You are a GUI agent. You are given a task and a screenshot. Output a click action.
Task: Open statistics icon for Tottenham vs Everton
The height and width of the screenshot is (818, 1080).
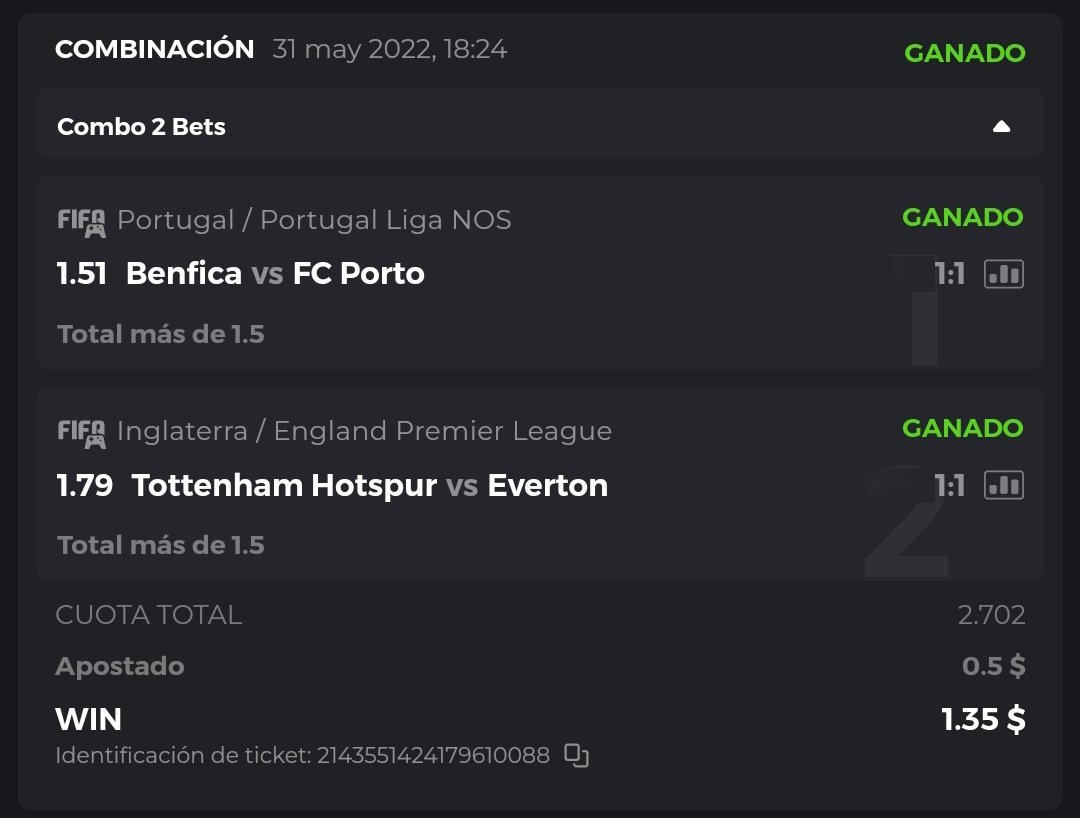click(x=1004, y=485)
